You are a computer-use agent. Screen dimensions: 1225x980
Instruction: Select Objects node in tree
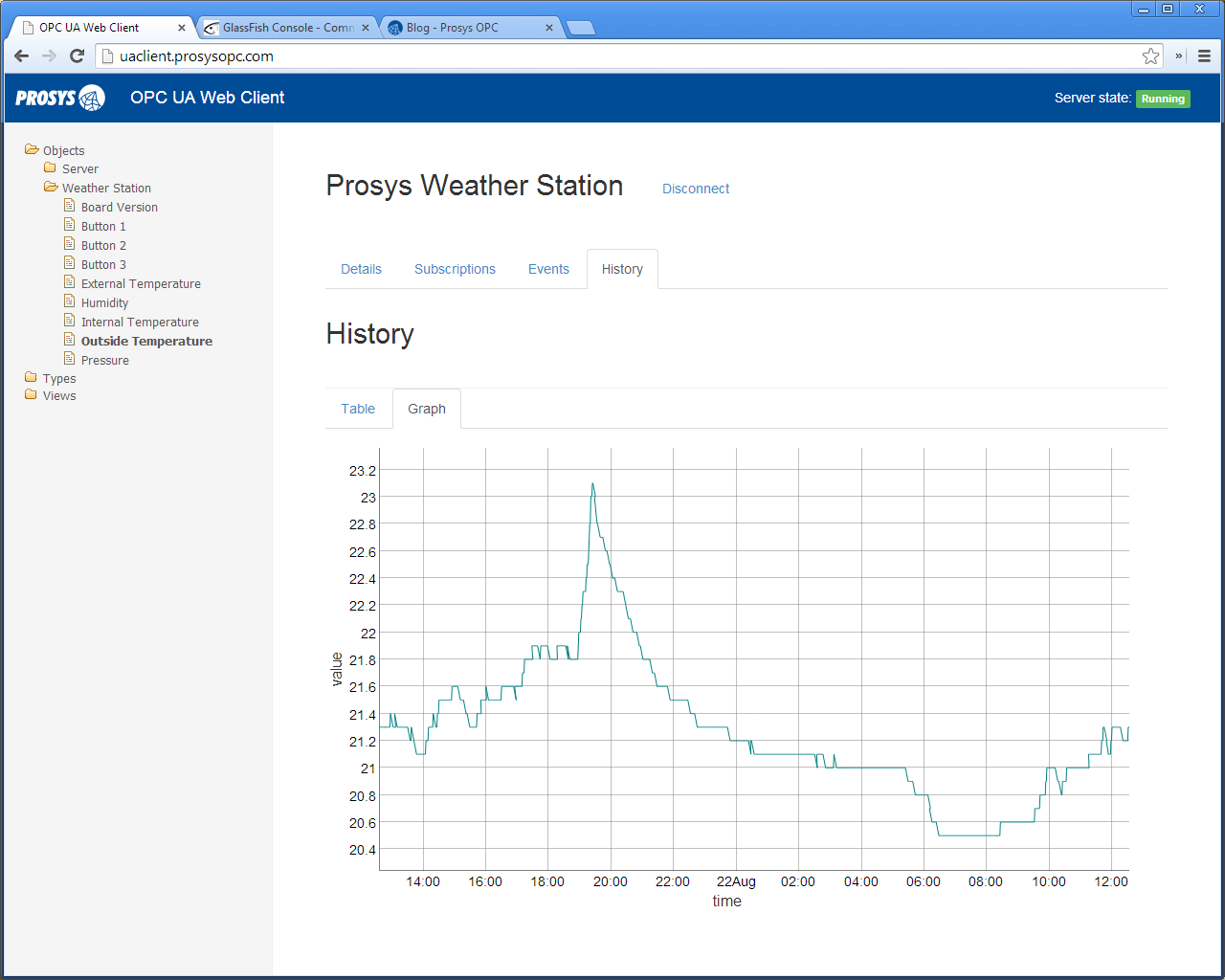[64, 150]
